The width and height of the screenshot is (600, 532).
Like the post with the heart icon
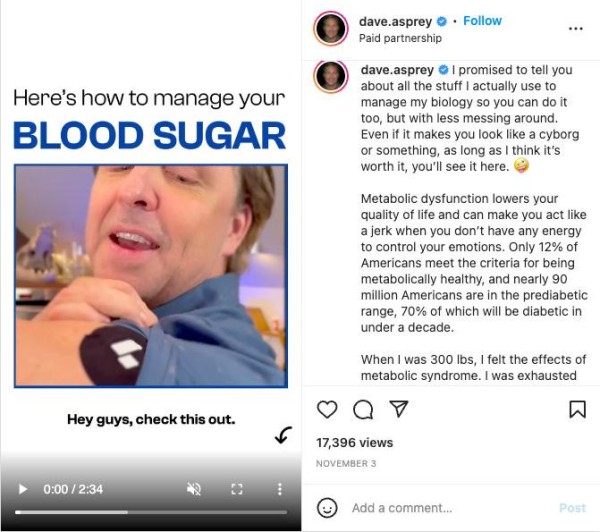point(327,409)
